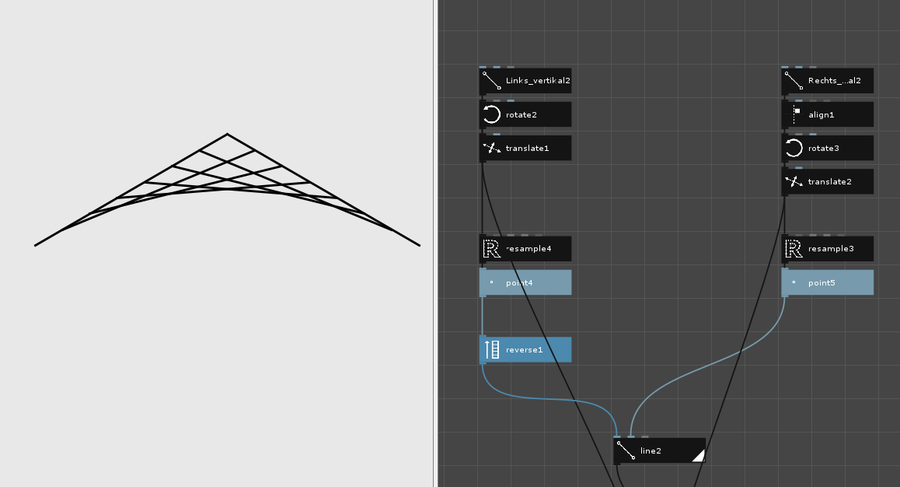Click the rotate icon on rotate3 node
Image resolution: width=900 pixels, height=487 pixels.
(794, 148)
